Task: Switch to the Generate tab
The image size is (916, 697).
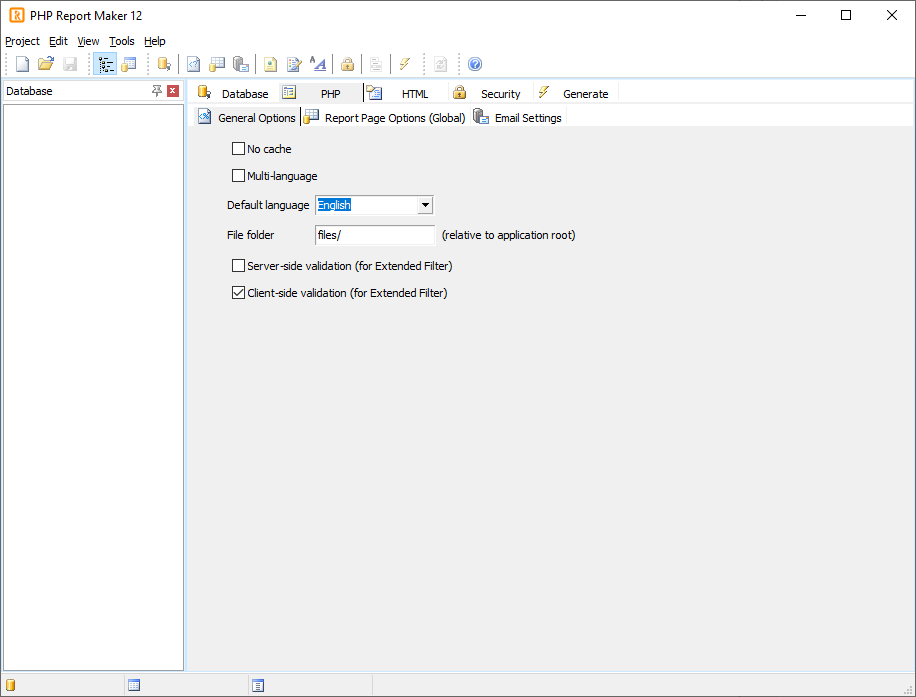Action: click(x=575, y=93)
